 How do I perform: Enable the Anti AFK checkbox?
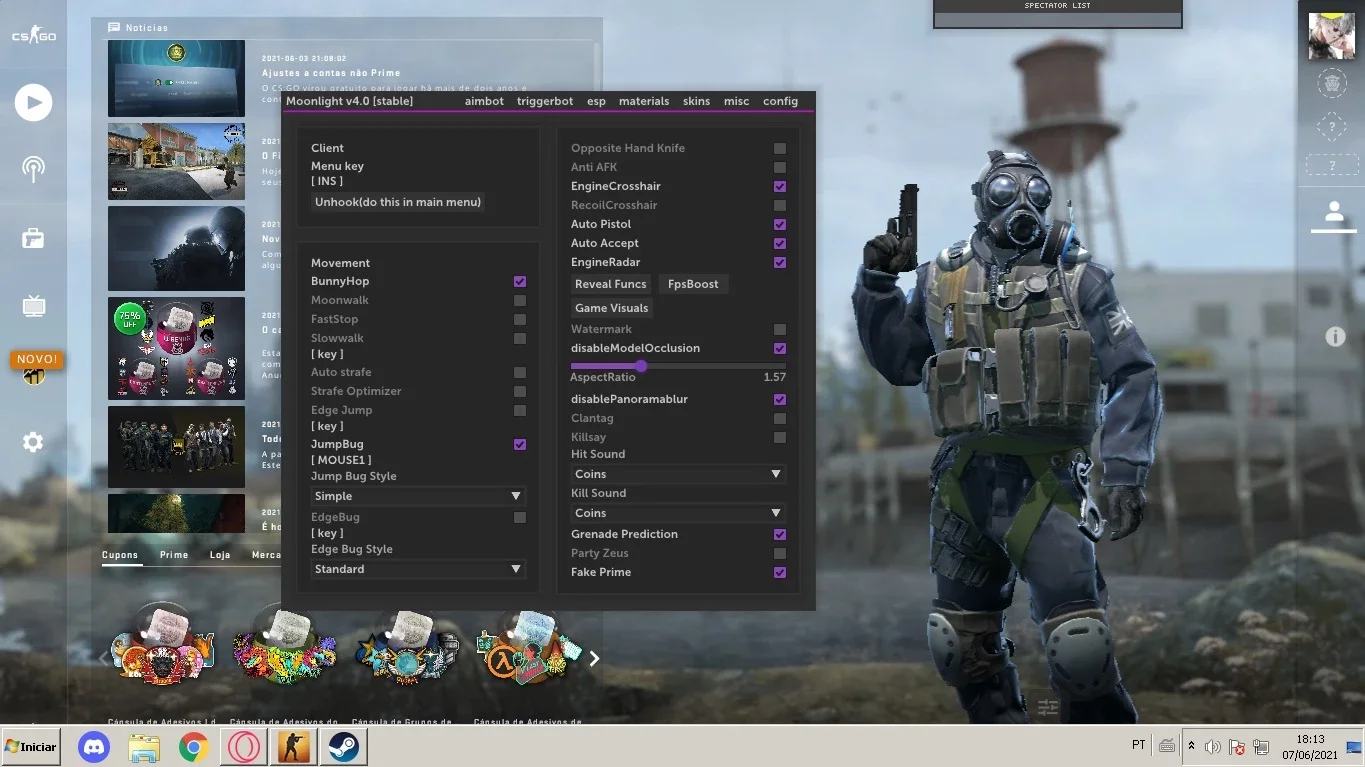coord(780,168)
